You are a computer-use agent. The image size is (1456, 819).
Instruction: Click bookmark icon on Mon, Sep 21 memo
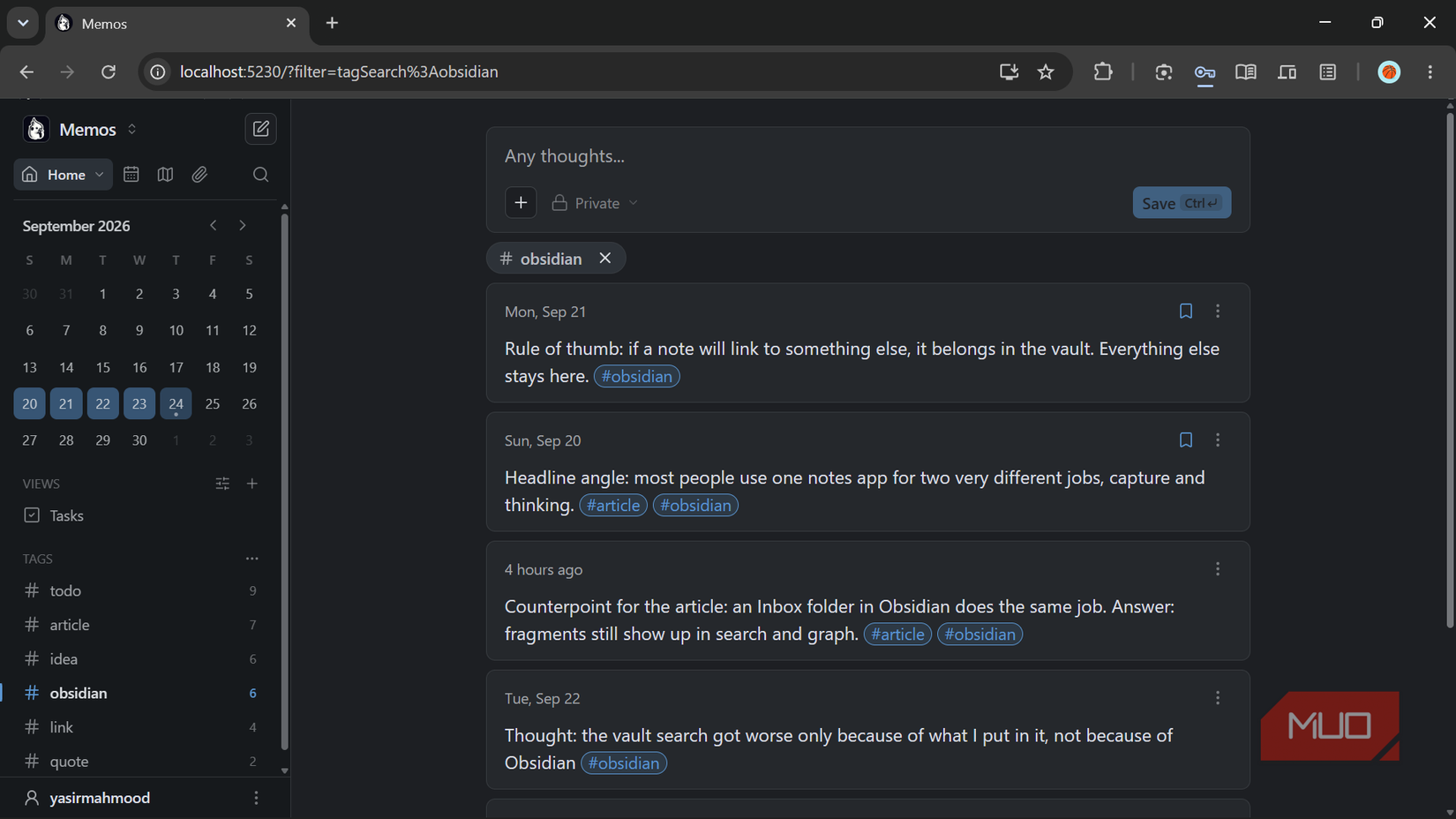click(1186, 312)
